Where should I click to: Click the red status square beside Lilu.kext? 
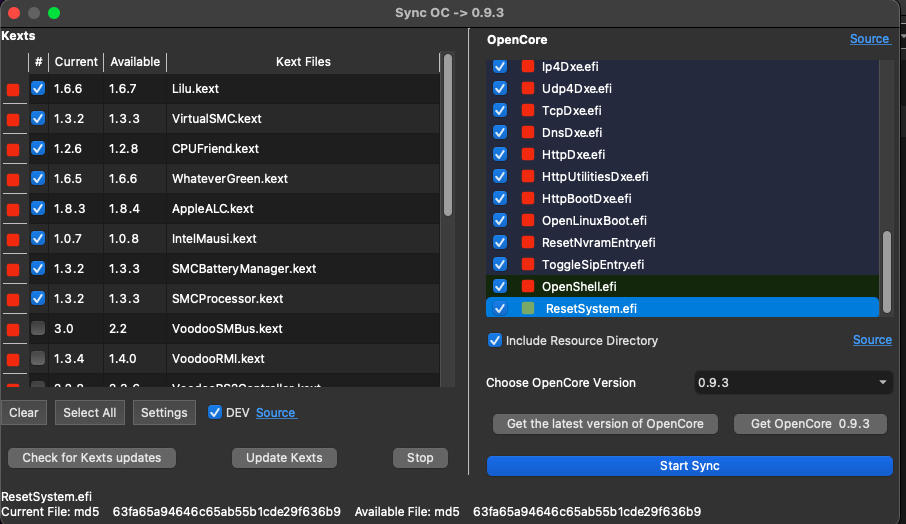(x=13, y=90)
